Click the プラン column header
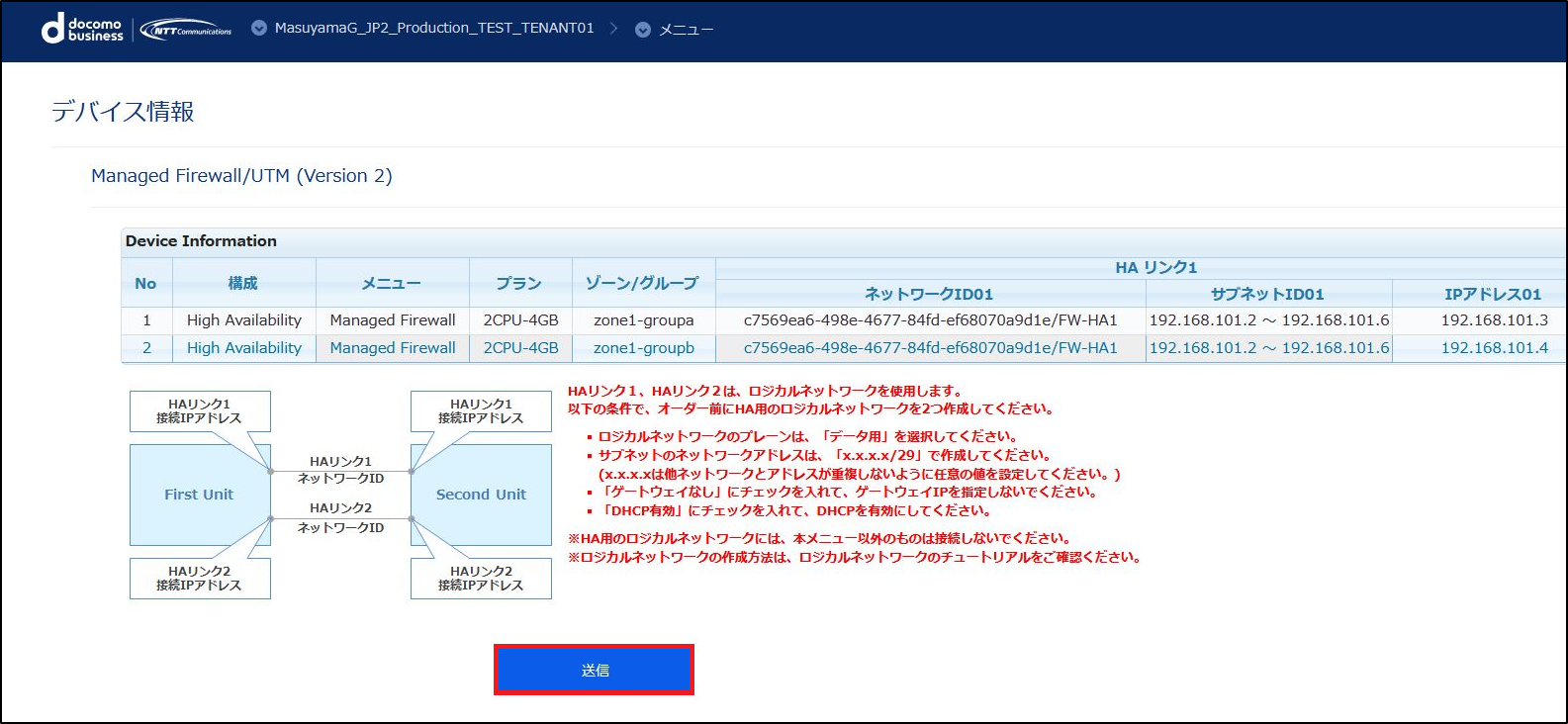1568x724 pixels. (x=520, y=283)
